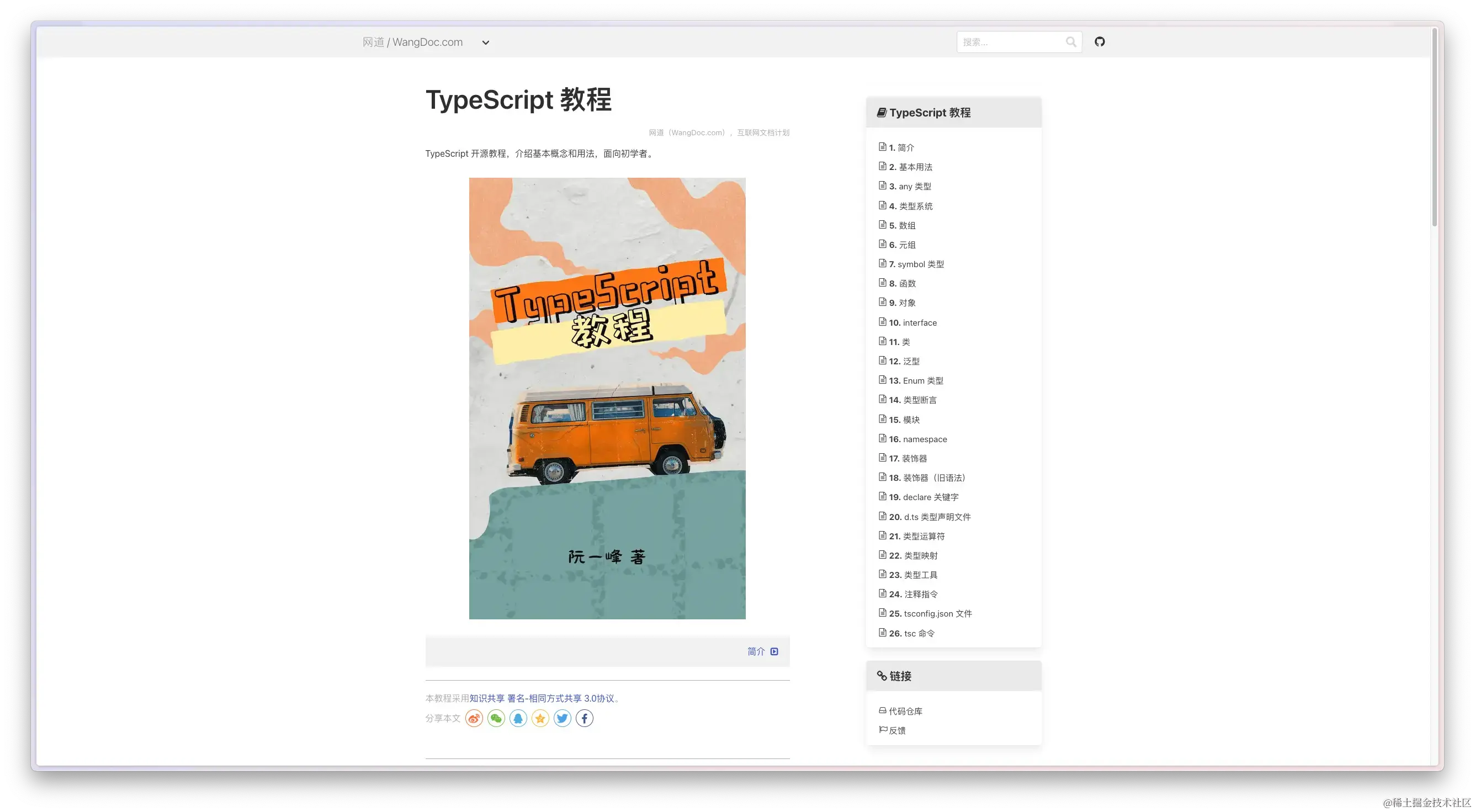
Task: Open the 知识共享 license link
Action: [486, 698]
